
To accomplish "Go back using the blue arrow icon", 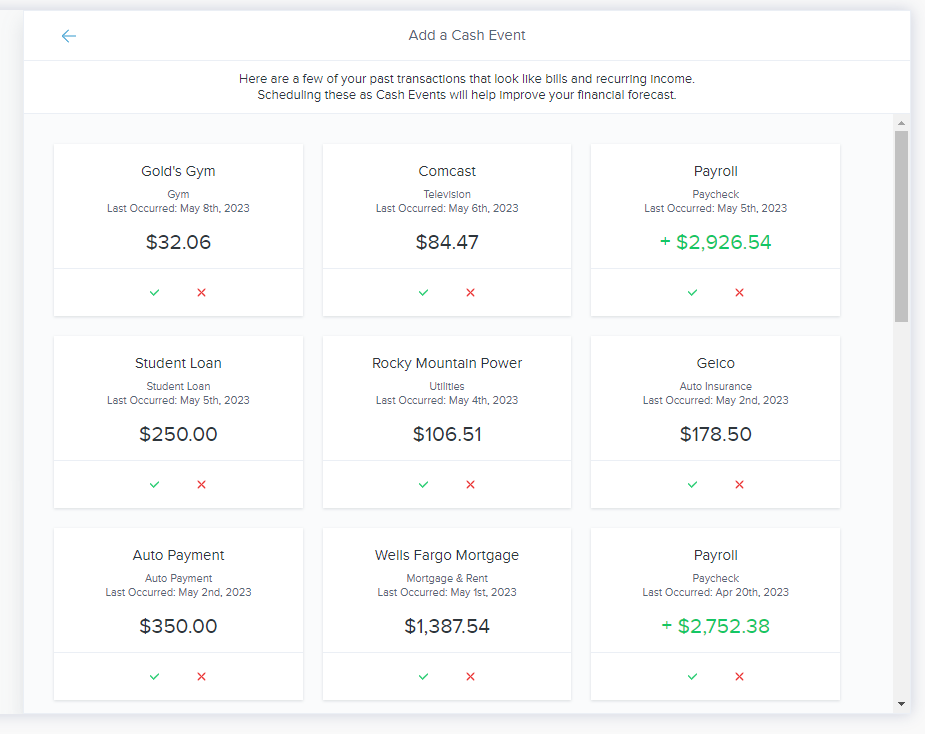I will click(x=68, y=36).
